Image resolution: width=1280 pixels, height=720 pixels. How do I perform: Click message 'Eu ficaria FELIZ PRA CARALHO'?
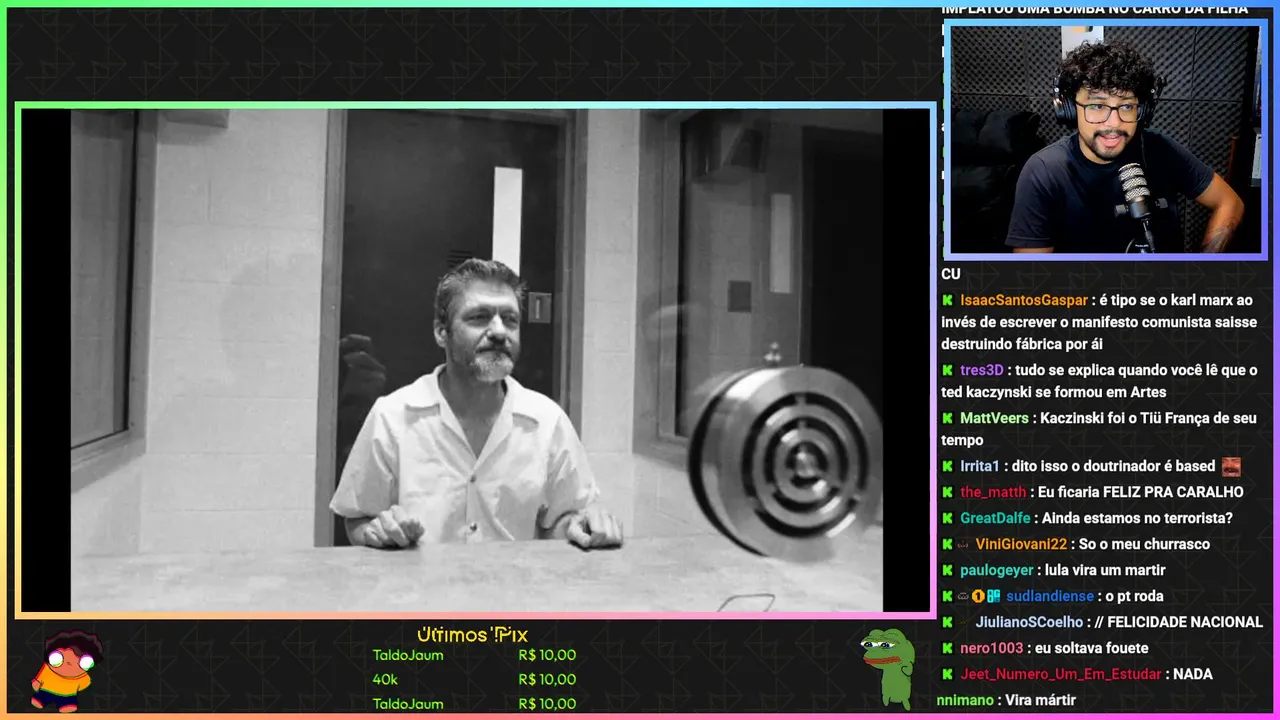pyautogui.click(x=1141, y=492)
